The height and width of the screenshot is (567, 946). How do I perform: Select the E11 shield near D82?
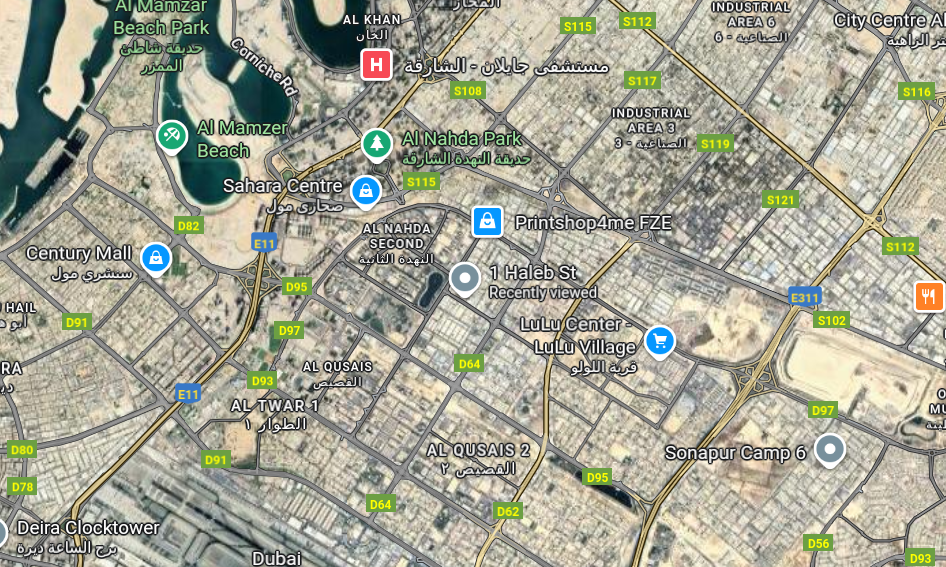pyautogui.click(x=264, y=244)
